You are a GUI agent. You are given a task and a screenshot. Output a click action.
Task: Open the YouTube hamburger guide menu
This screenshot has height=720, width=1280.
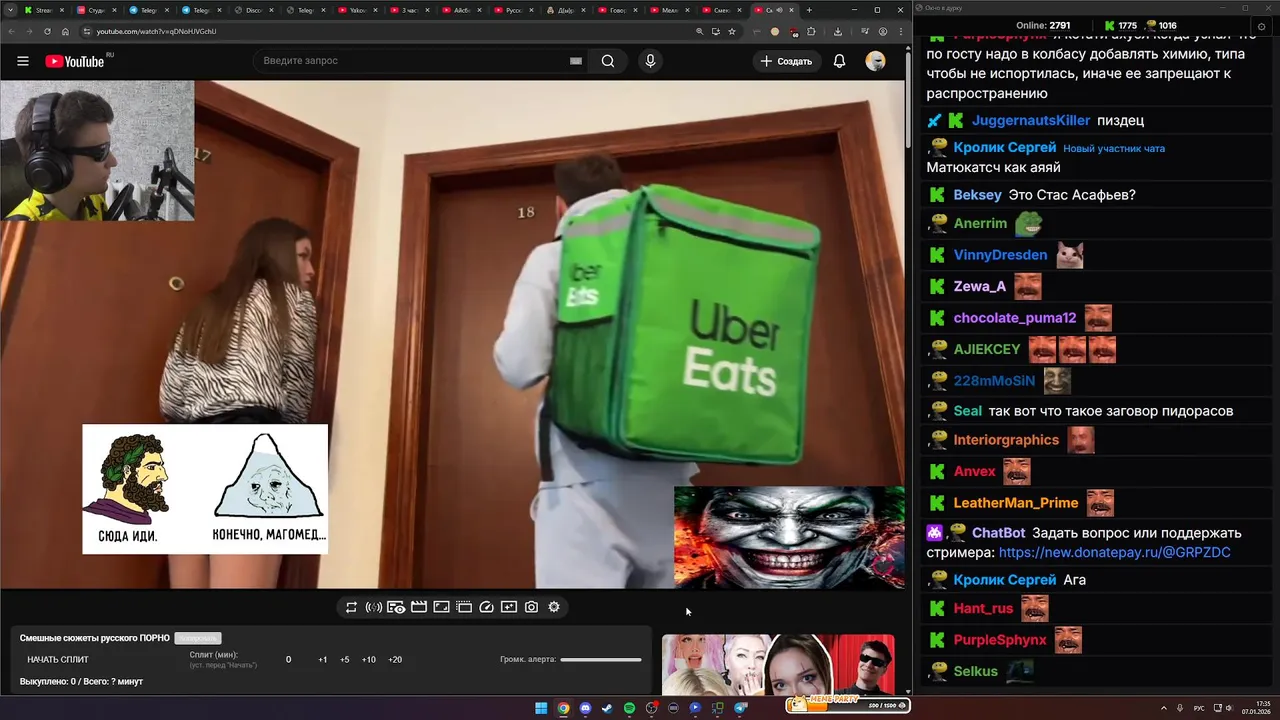click(22, 61)
